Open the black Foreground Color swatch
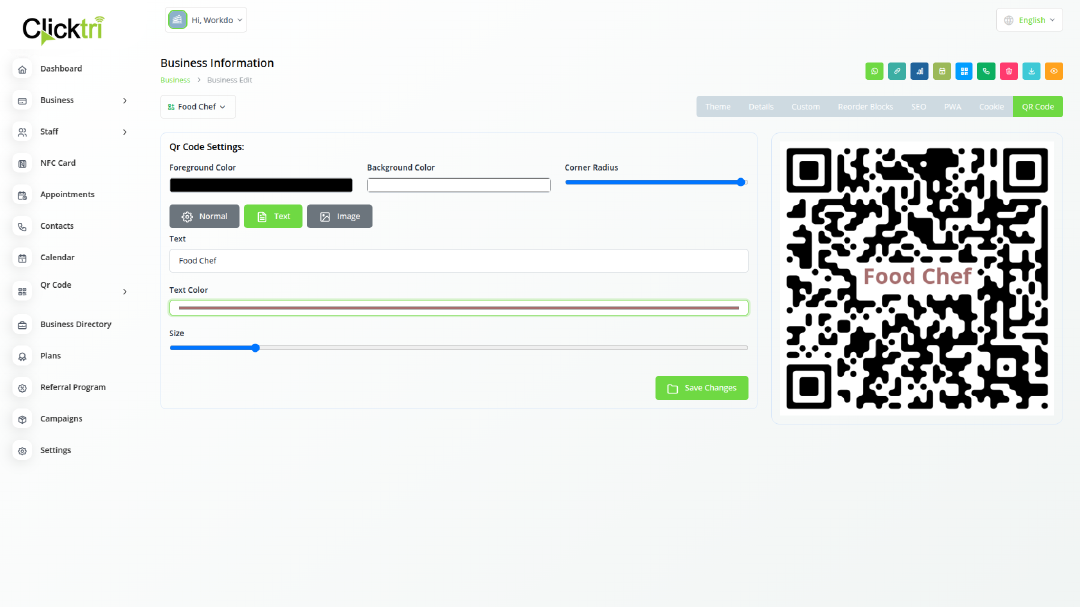The width and height of the screenshot is (1080, 607). (261, 185)
